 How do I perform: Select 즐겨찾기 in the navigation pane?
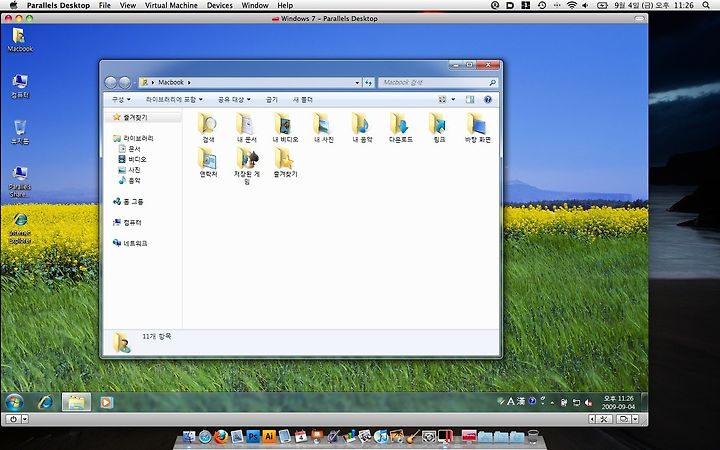(135, 118)
